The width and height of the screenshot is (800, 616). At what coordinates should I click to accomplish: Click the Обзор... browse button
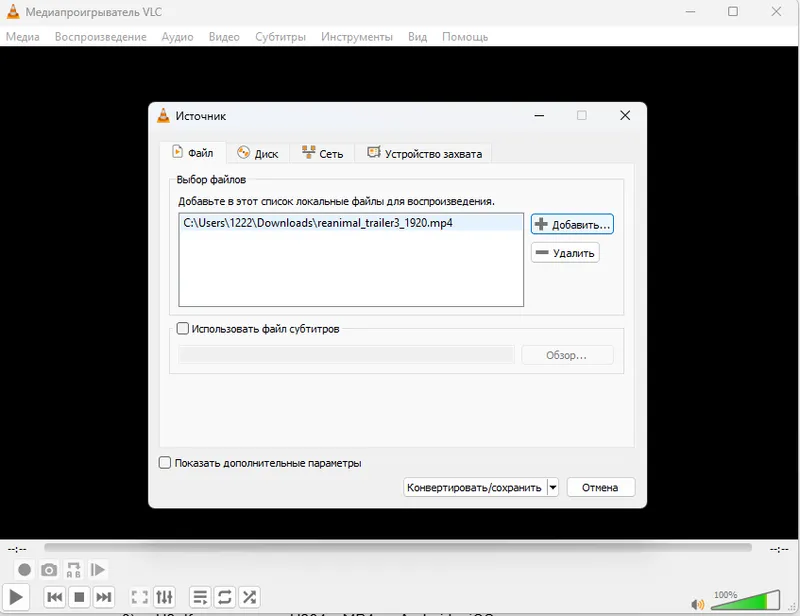pos(567,355)
